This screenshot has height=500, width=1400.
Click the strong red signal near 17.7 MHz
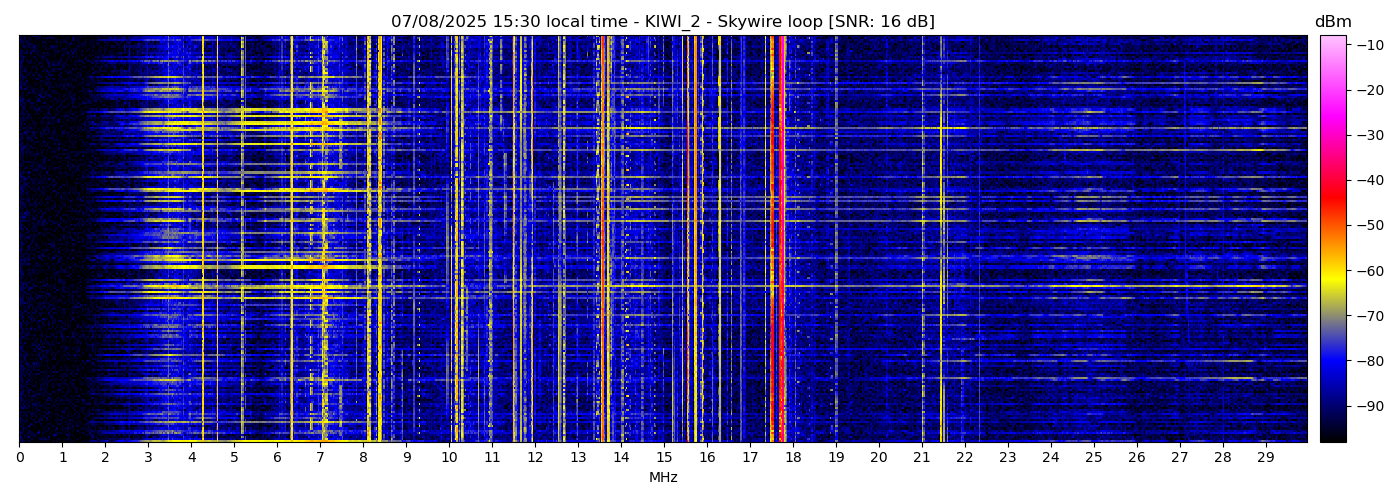point(781,240)
